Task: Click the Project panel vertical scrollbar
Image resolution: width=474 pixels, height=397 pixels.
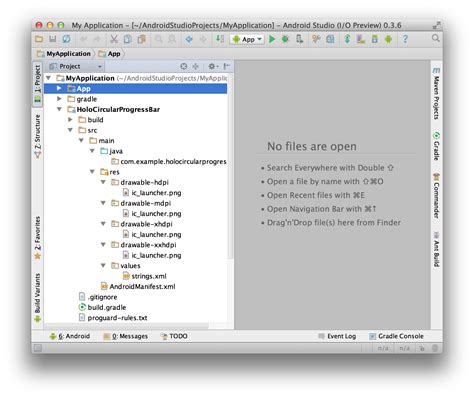Action: tap(231, 167)
